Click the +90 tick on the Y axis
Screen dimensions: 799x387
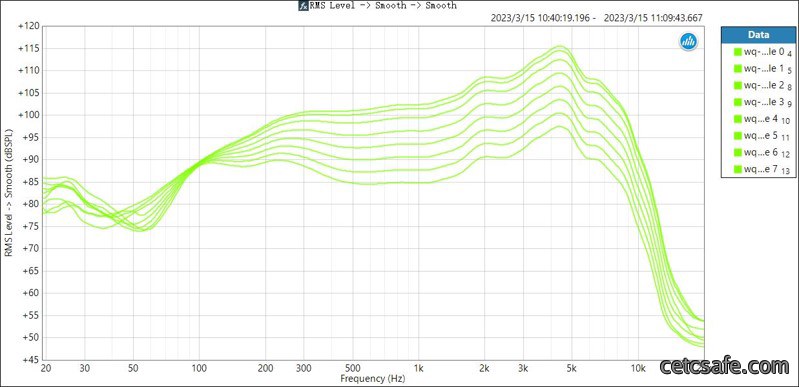(x=30, y=160)
